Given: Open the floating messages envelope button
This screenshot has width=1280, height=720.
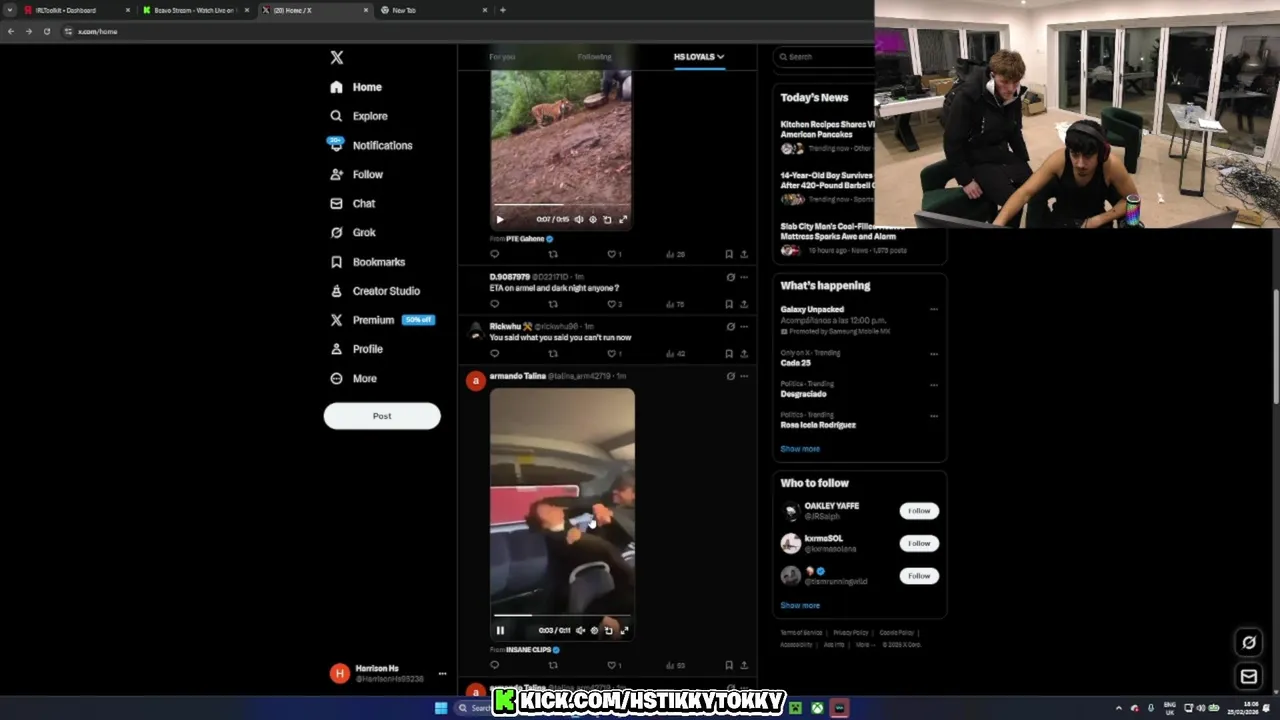Looking at the screenshot, I should (1249, 677).
